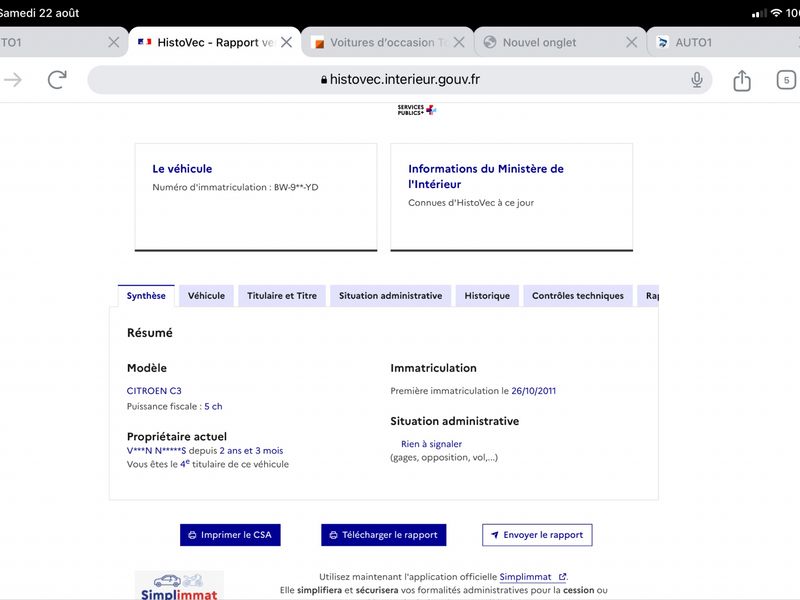
Task: Tap the browser forward arrow
Action: (x=13, y=80)
